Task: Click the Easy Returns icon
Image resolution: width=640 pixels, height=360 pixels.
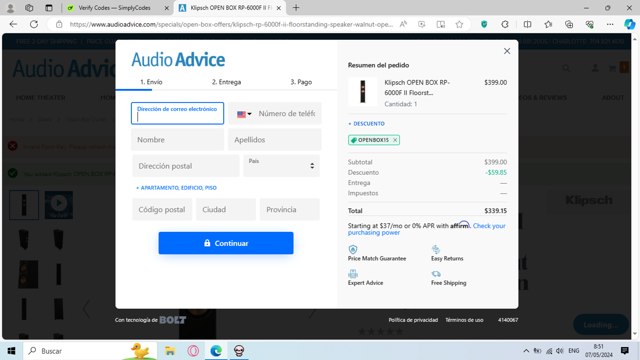Action: pyautogui.click(x=436, y=249)
